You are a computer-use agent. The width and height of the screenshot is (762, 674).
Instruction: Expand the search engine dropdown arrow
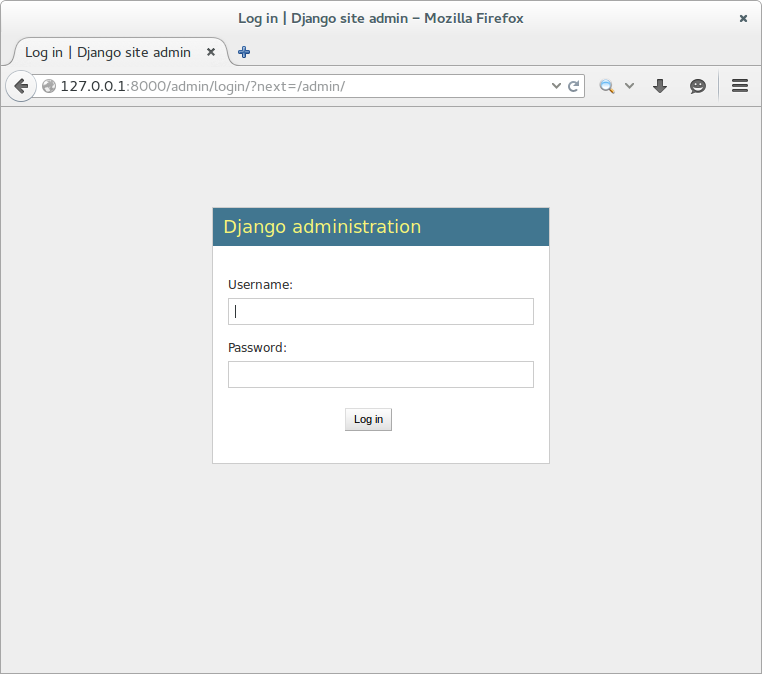[x=629, y=86]
